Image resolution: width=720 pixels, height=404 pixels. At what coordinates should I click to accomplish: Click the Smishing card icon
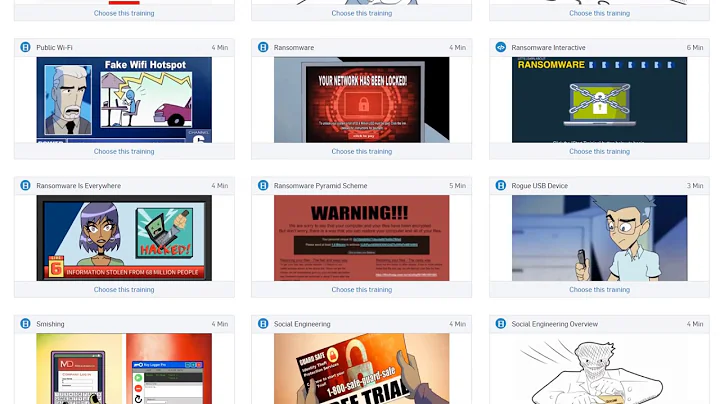tap(25, 324)
